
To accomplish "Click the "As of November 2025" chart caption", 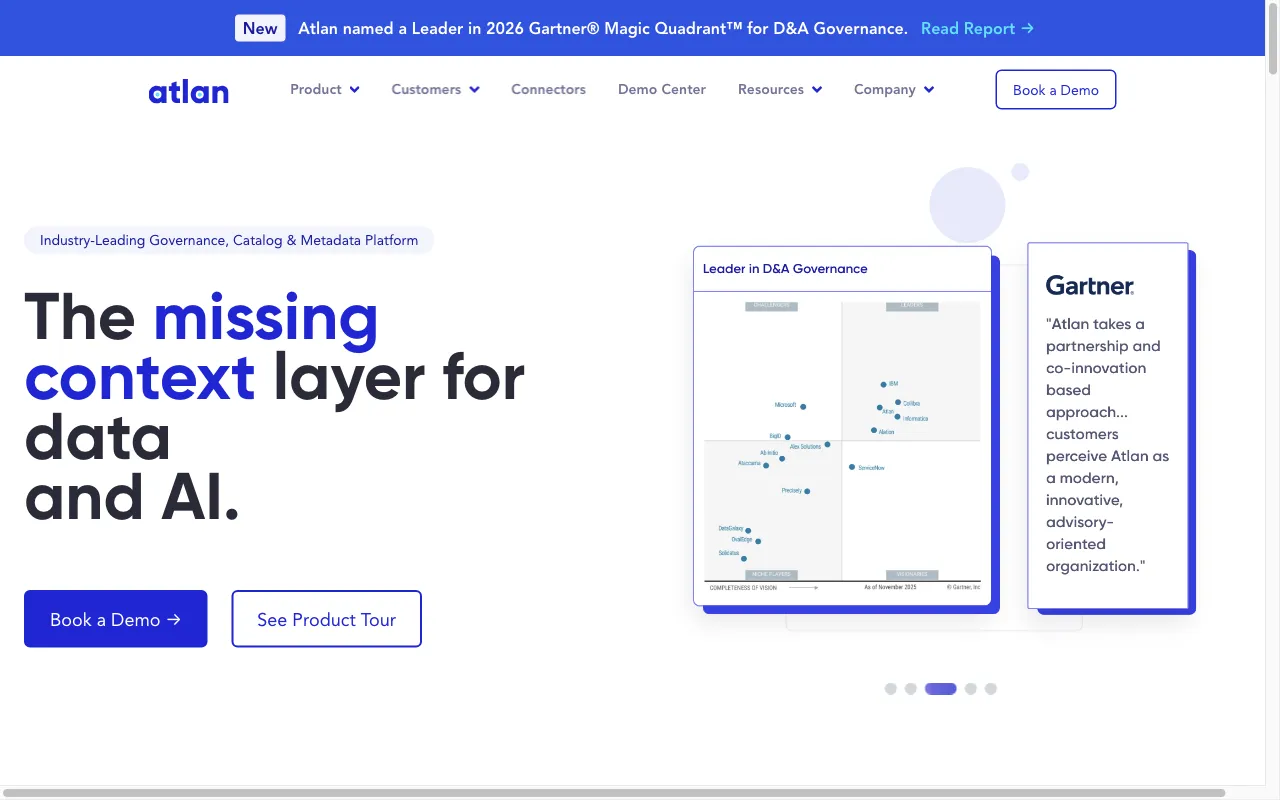I will pyautogui.click(x=890, y=588).
